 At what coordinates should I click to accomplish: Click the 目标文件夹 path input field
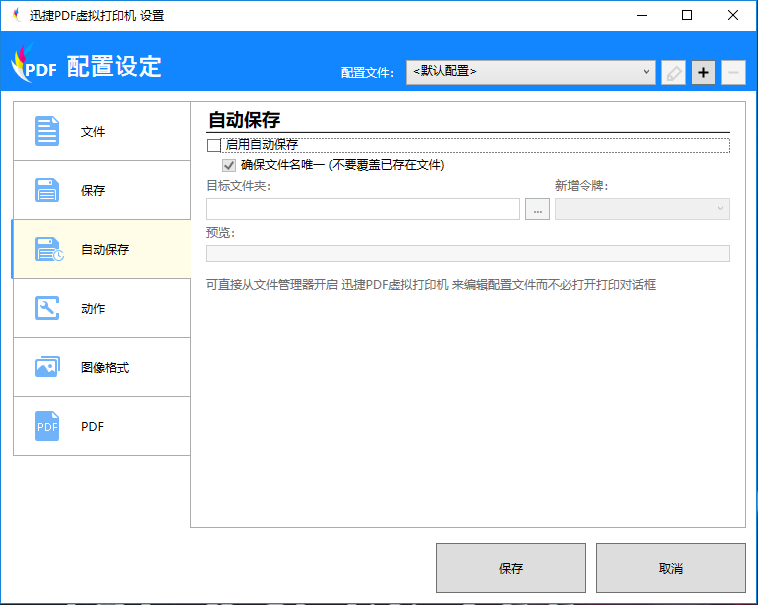point(363,209)
